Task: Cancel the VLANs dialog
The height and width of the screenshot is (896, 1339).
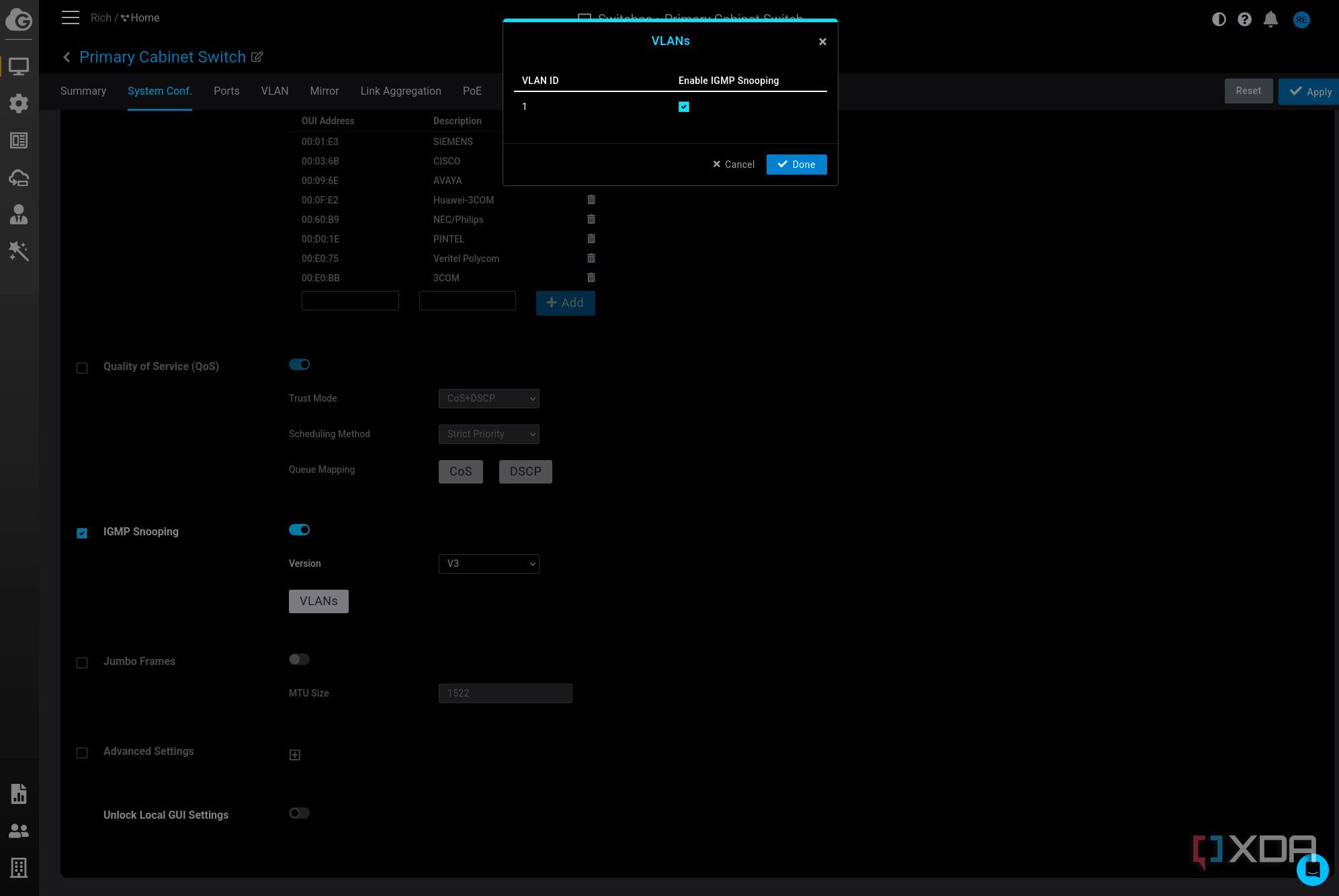Action: coord(733,165)
